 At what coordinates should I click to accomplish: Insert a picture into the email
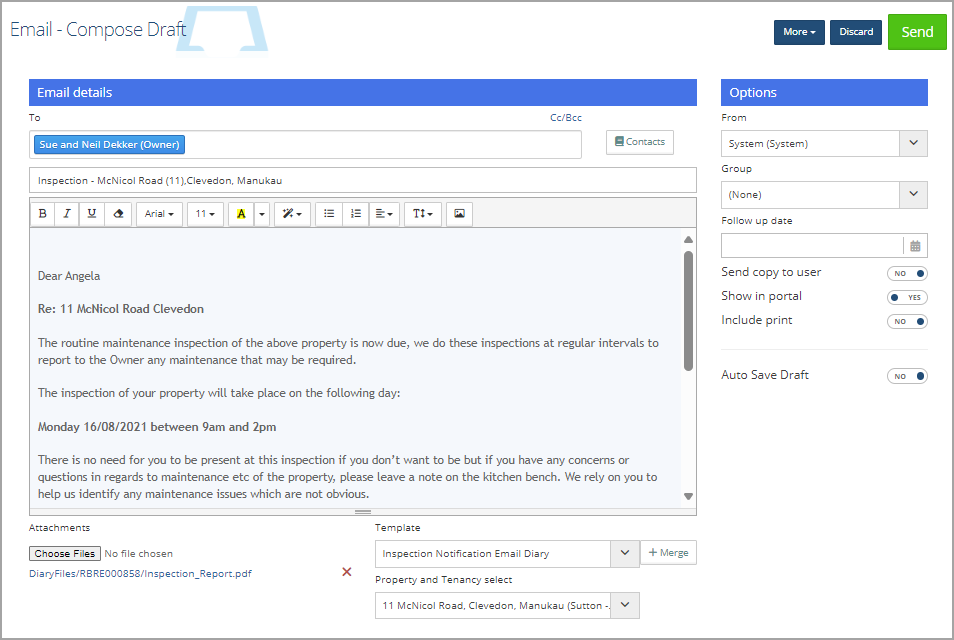(459, 214)
